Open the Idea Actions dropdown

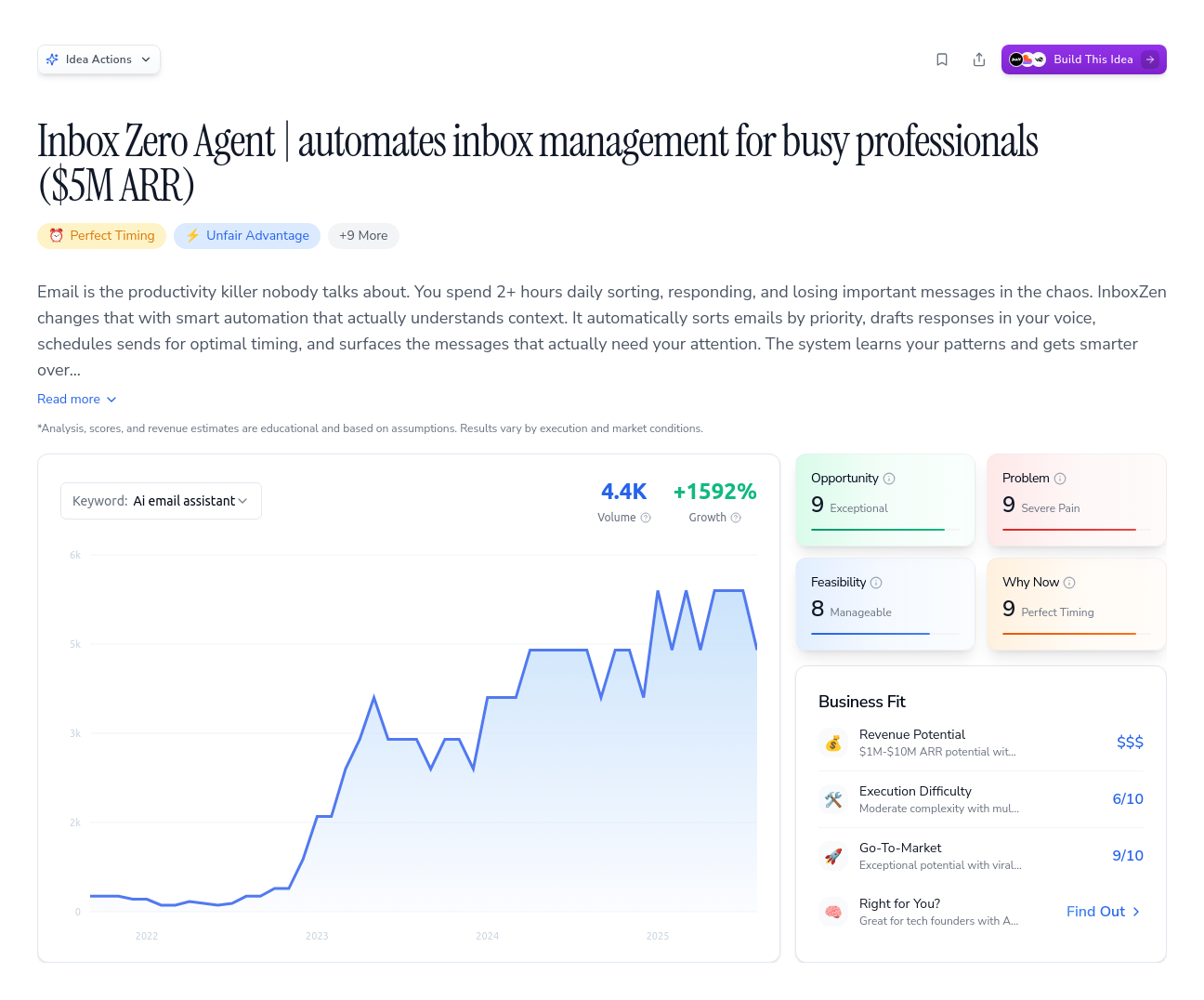[x=98, y=59]
